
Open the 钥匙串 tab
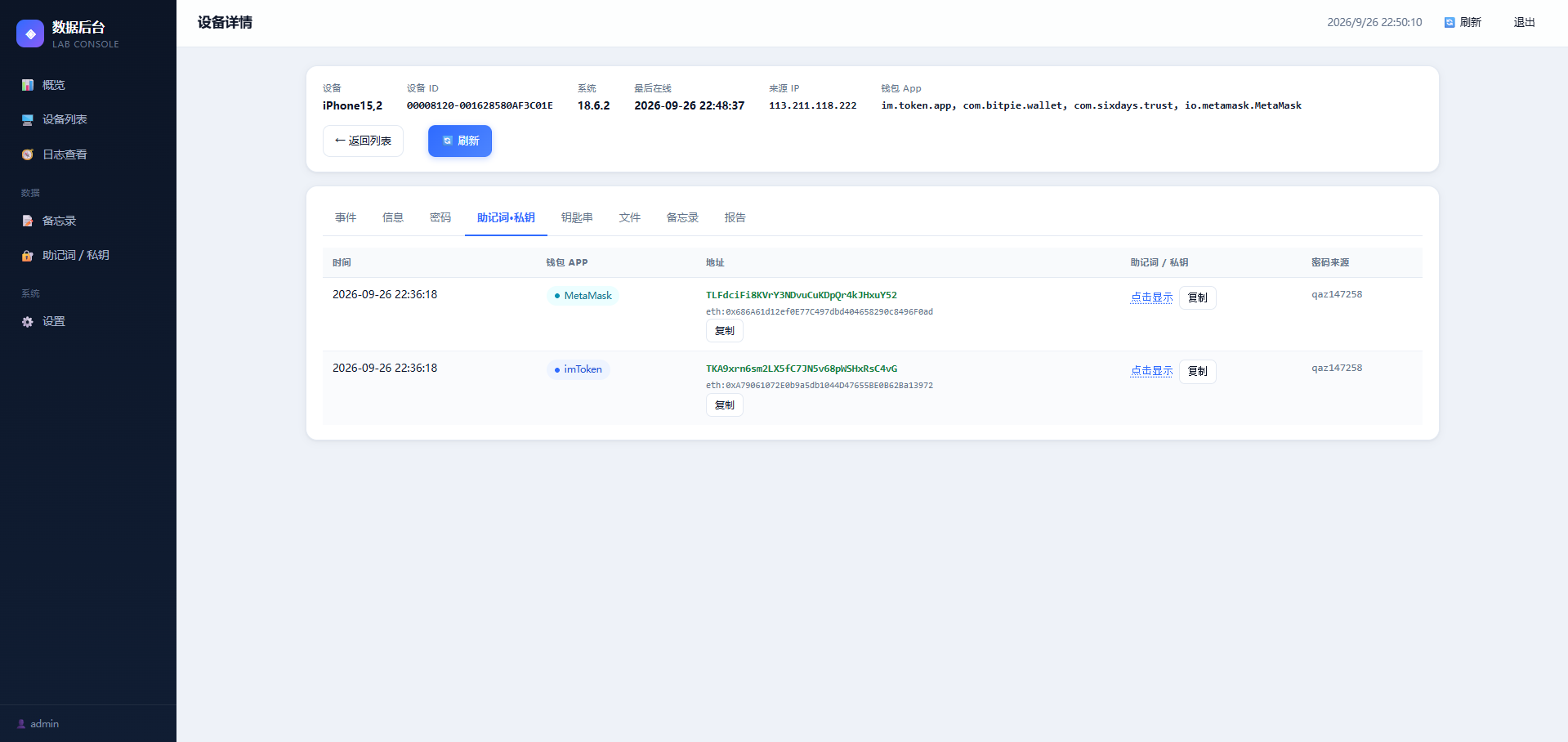click(577, 217)
